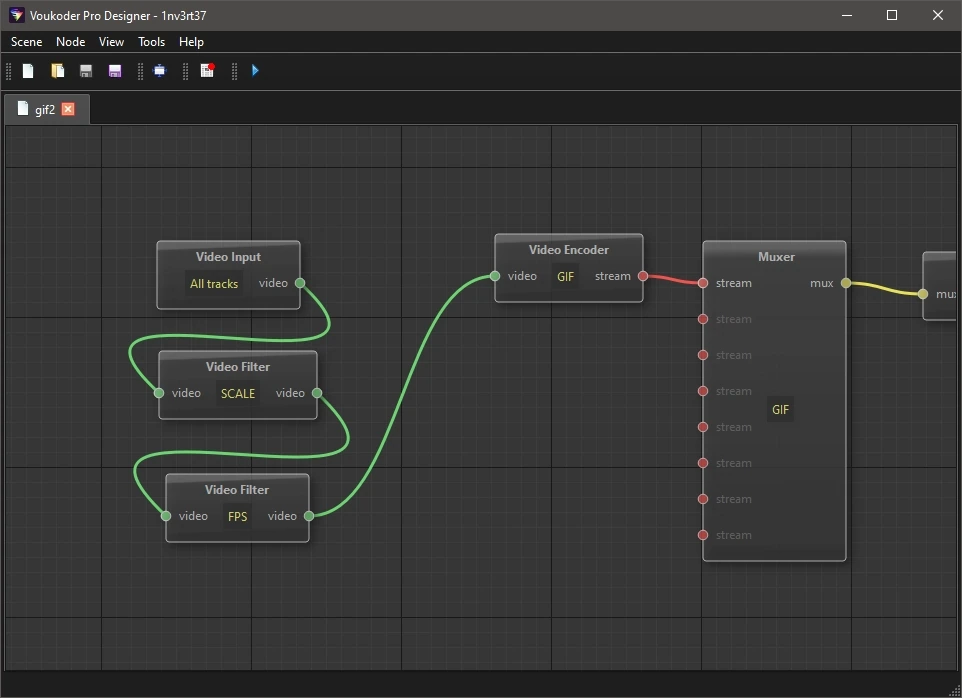Click the red stream connection wire to Muxer
Image resolution: width=962 pixels, height=698 pixels.
coord(673,279)
